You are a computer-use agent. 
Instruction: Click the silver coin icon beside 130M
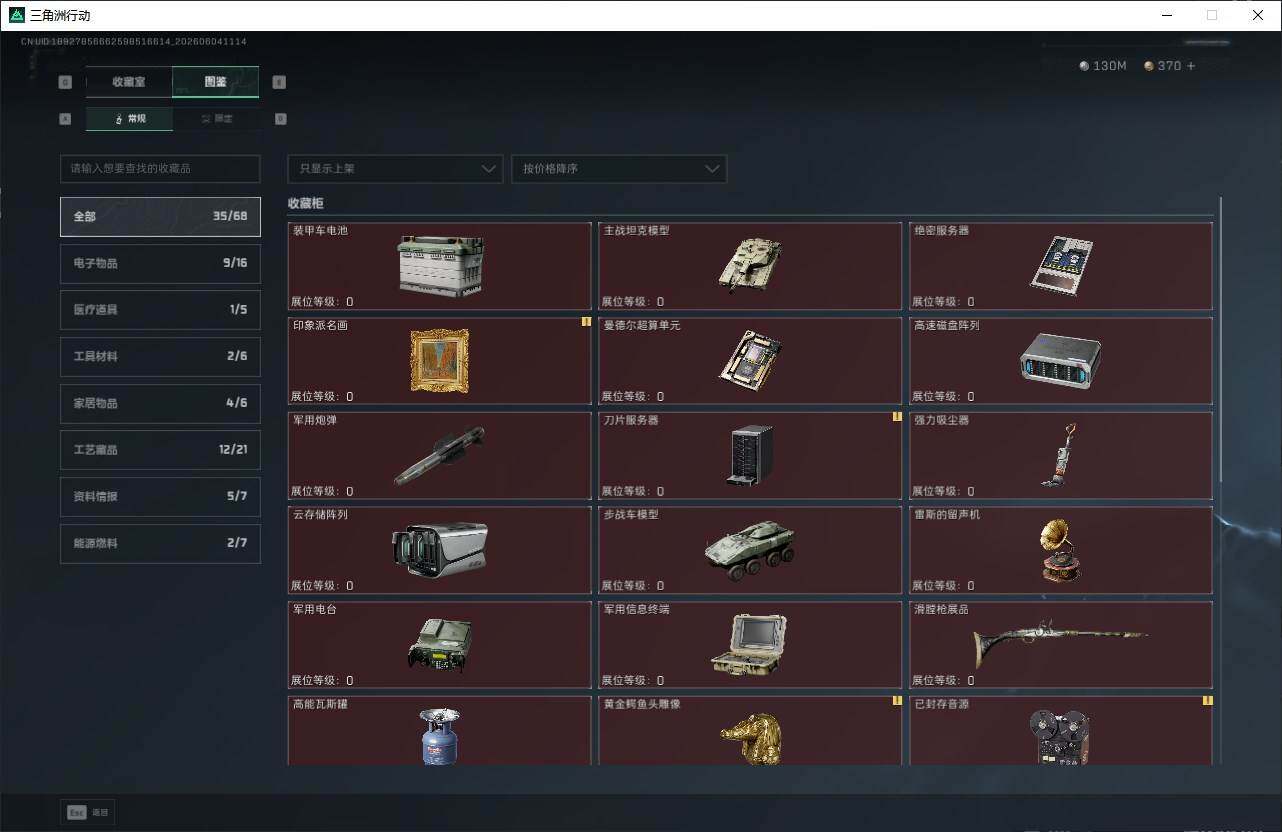point(1085,66)
